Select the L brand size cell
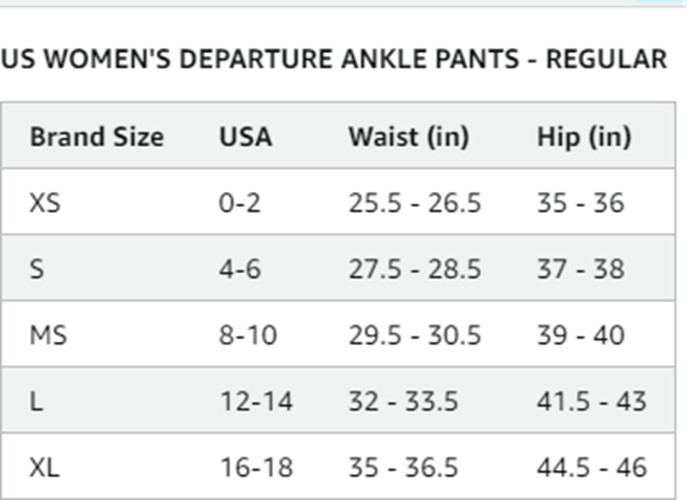Viewport: 690px width, 500px height. pyautogui.click(x=36, y=401)
